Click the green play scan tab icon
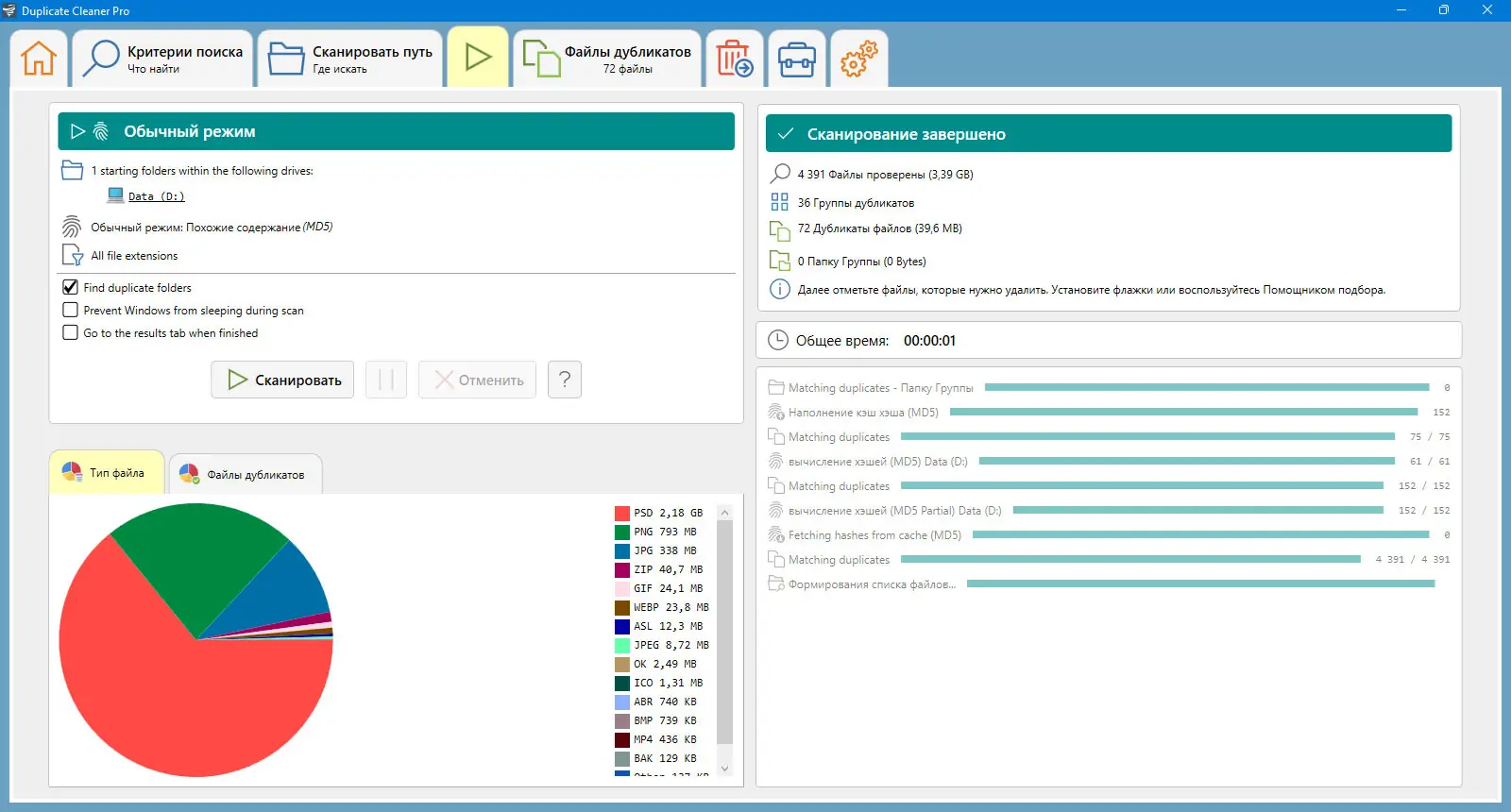 (x=478, y=58)
